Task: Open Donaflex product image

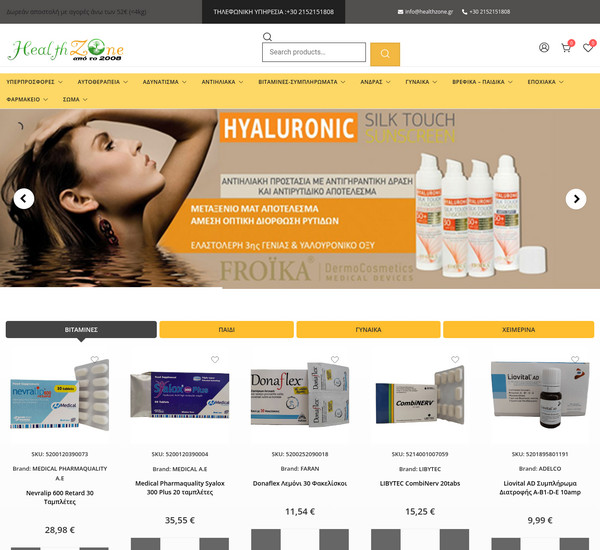Action: pyautogui.click(x=300, y=396)
